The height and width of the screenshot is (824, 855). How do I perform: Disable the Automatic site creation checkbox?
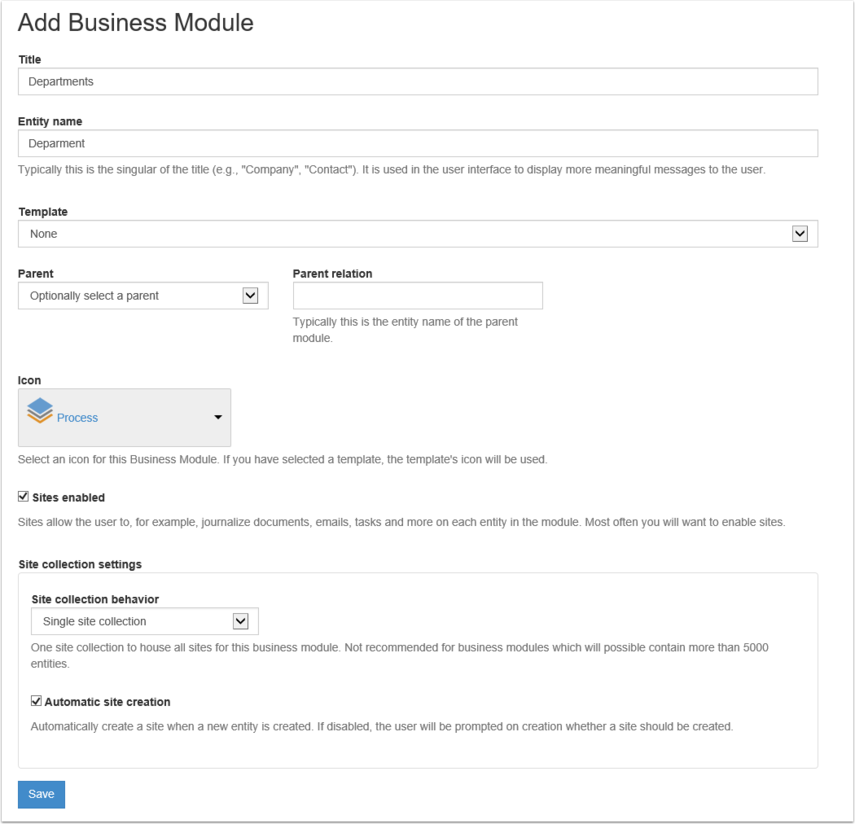(x=36, y=701)
